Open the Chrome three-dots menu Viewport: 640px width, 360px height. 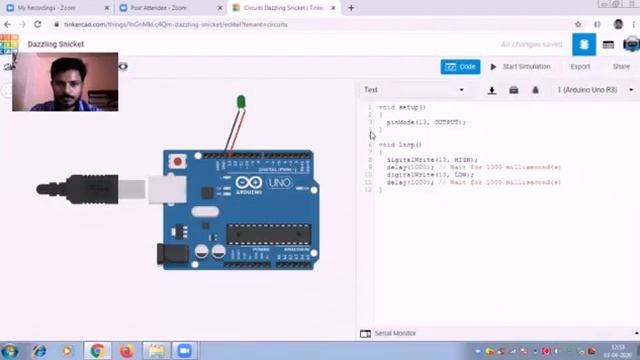(633, 24)
